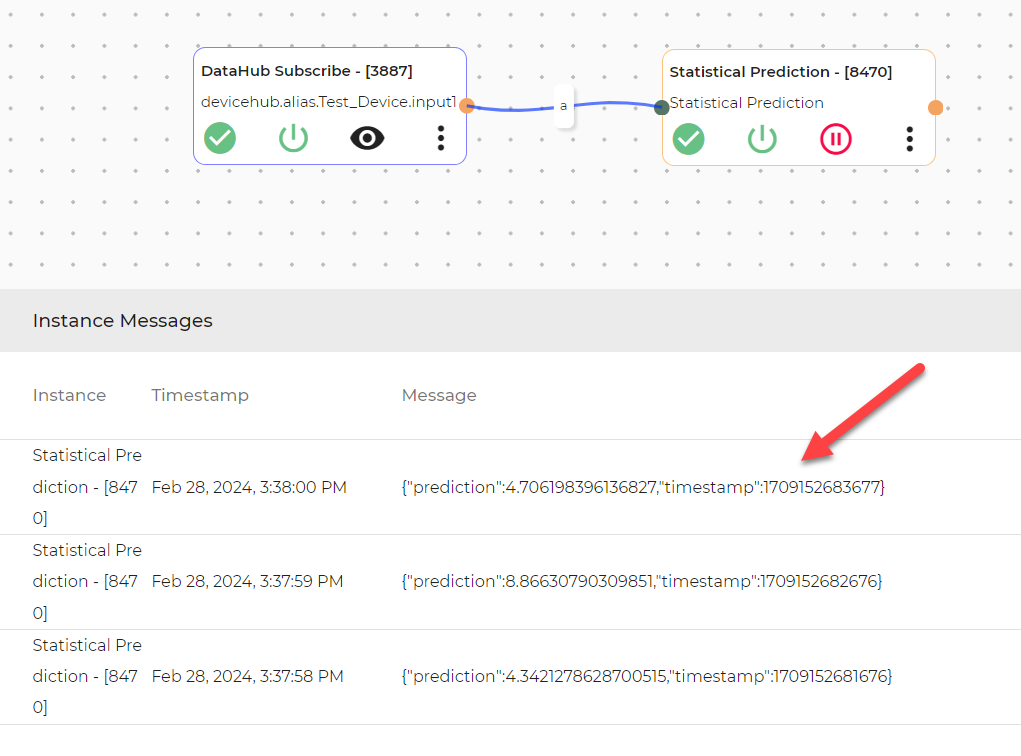The image size is (1021, 756).
Task: Click the connection label 'a' between nodes
Action: (x=563, y=105)
